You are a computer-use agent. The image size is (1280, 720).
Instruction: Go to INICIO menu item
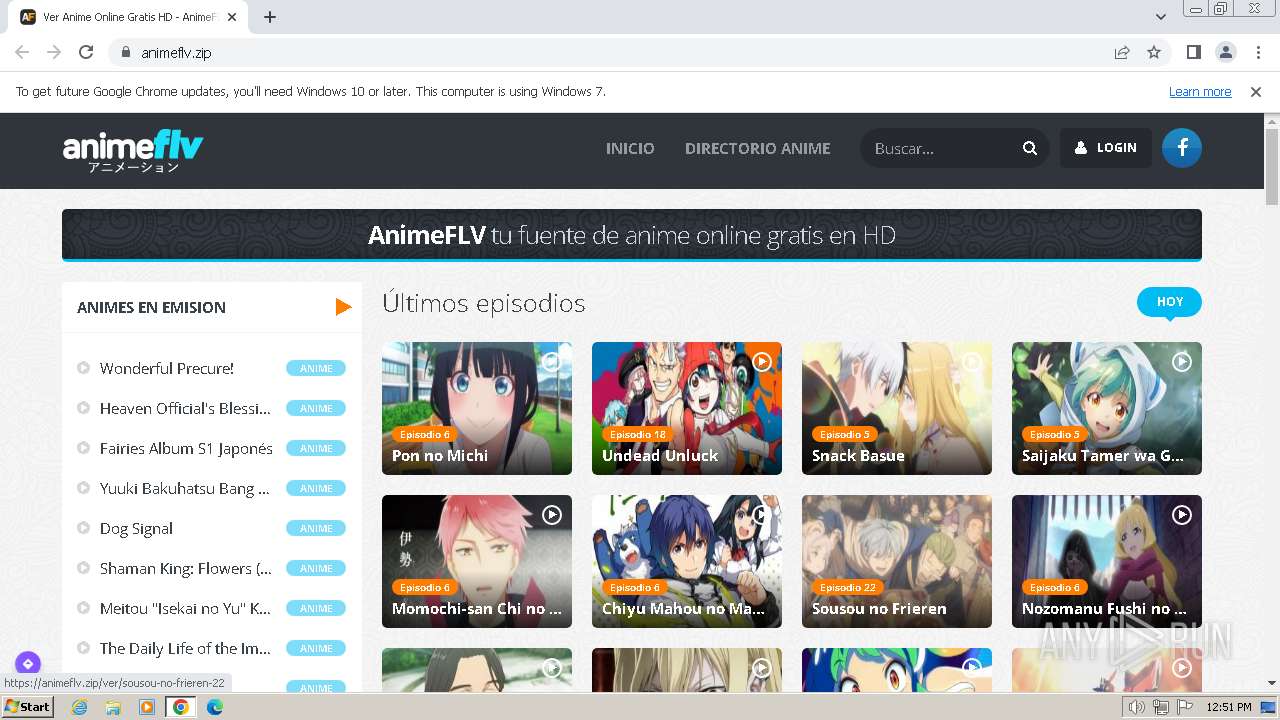click(630, 148)
